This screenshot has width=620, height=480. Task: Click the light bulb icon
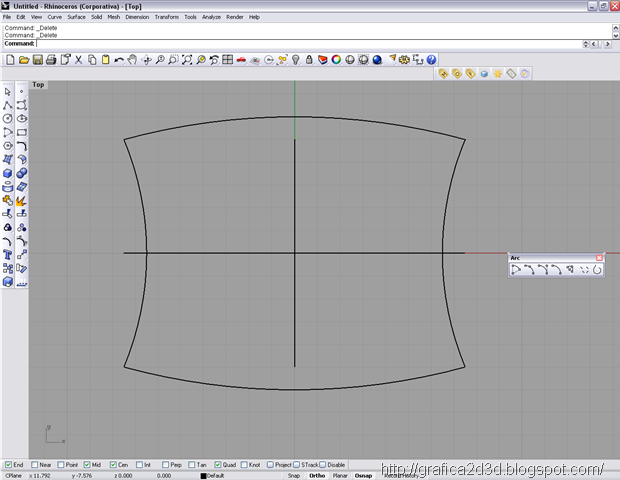[x=295, y=60]
